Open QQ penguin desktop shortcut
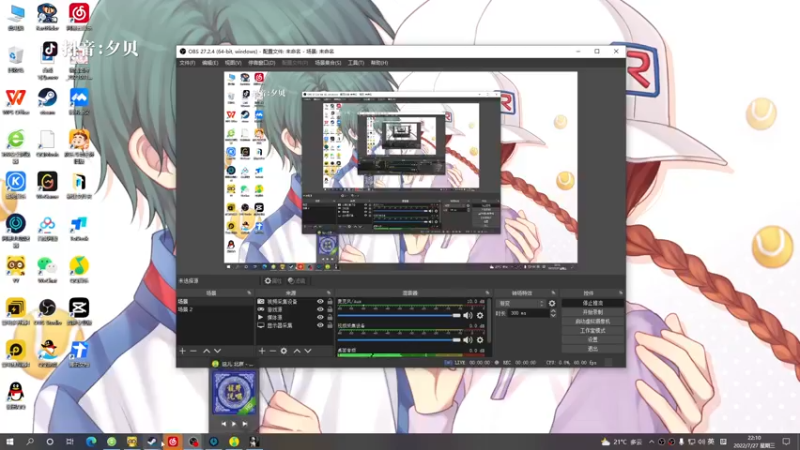 pos(16,395)
